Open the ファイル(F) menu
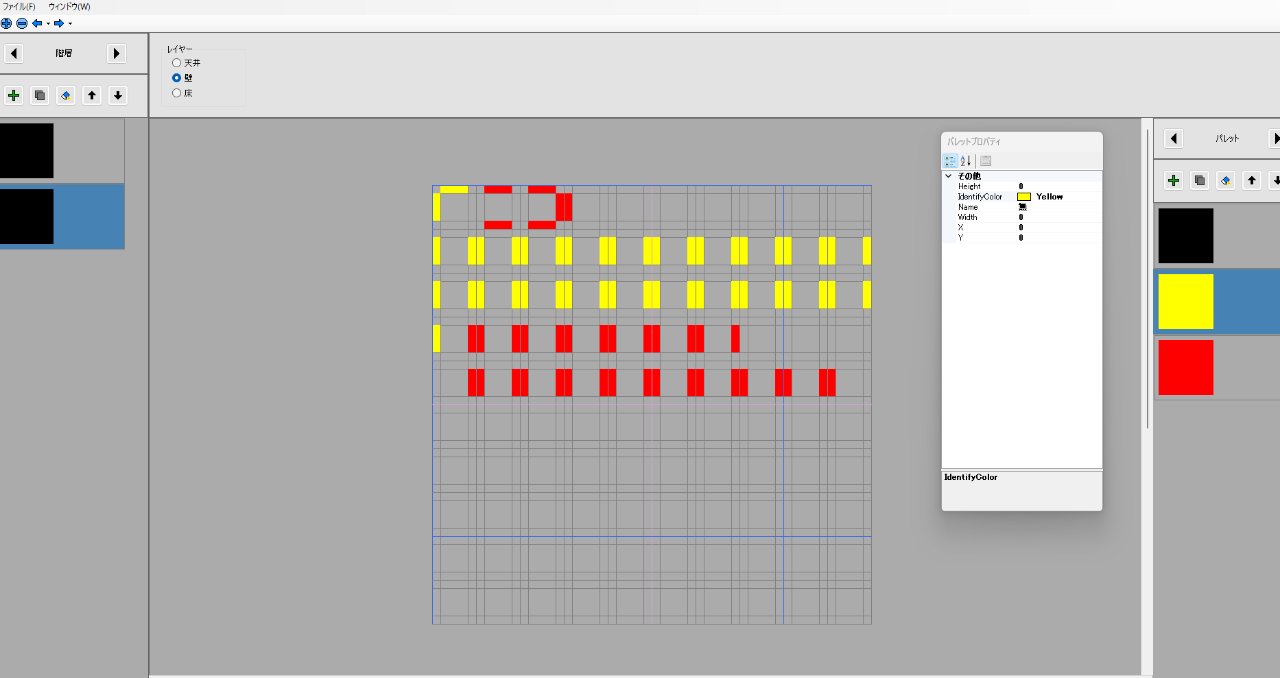The image size is (1280, 678). coord(18,6)
